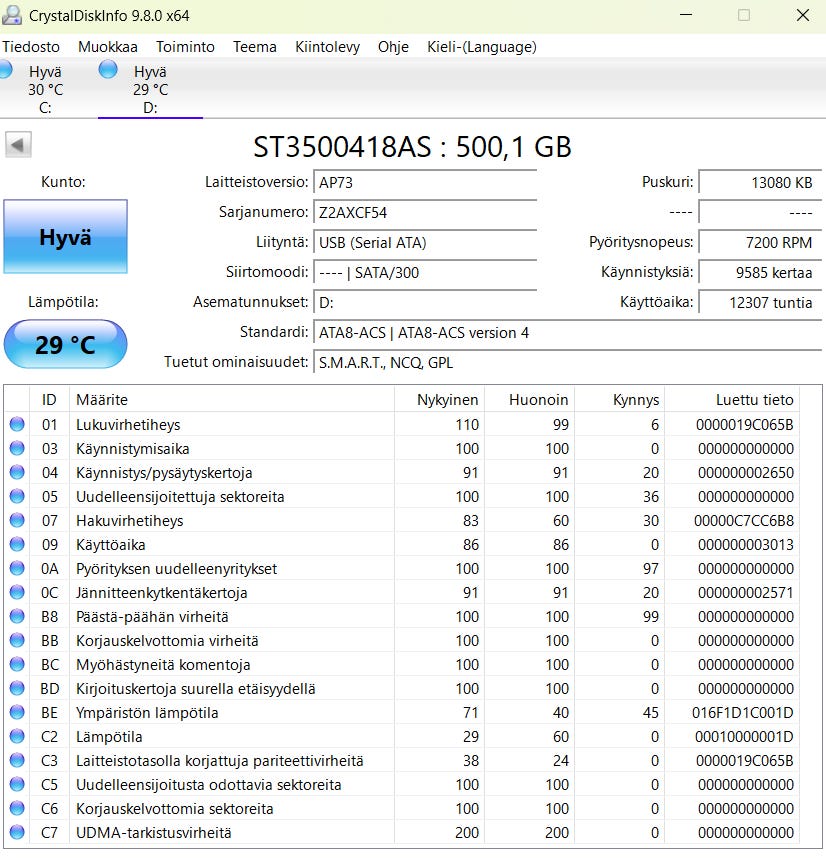Screen dimensions: 826x858
Task: Click the Hyvä health status button
Action: point(65,237)
